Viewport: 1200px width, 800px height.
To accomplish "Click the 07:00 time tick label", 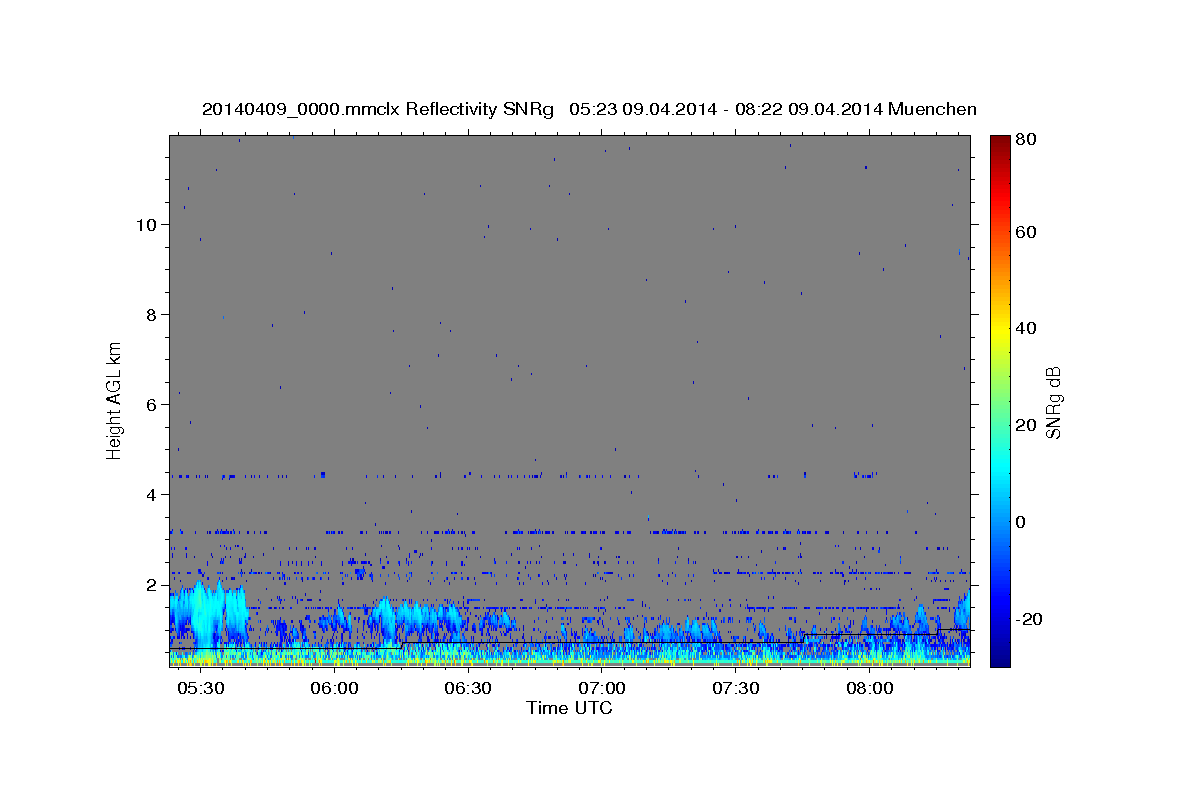I will click(603, 689).
